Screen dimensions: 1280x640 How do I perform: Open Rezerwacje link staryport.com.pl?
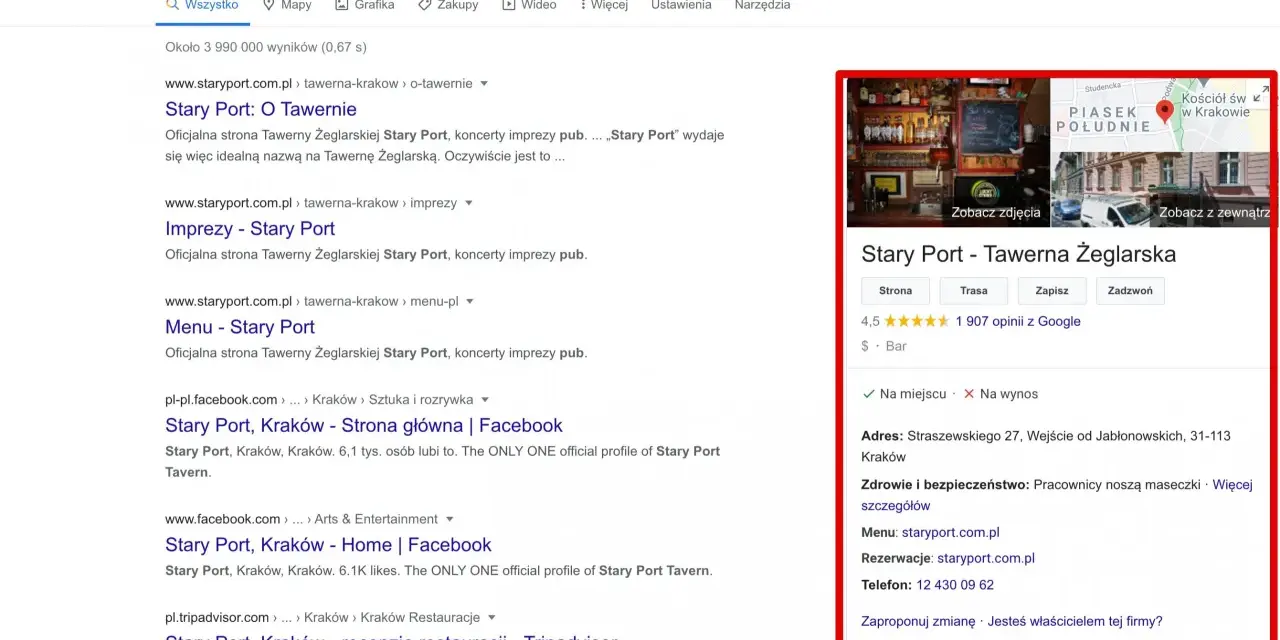click(986, 558)
